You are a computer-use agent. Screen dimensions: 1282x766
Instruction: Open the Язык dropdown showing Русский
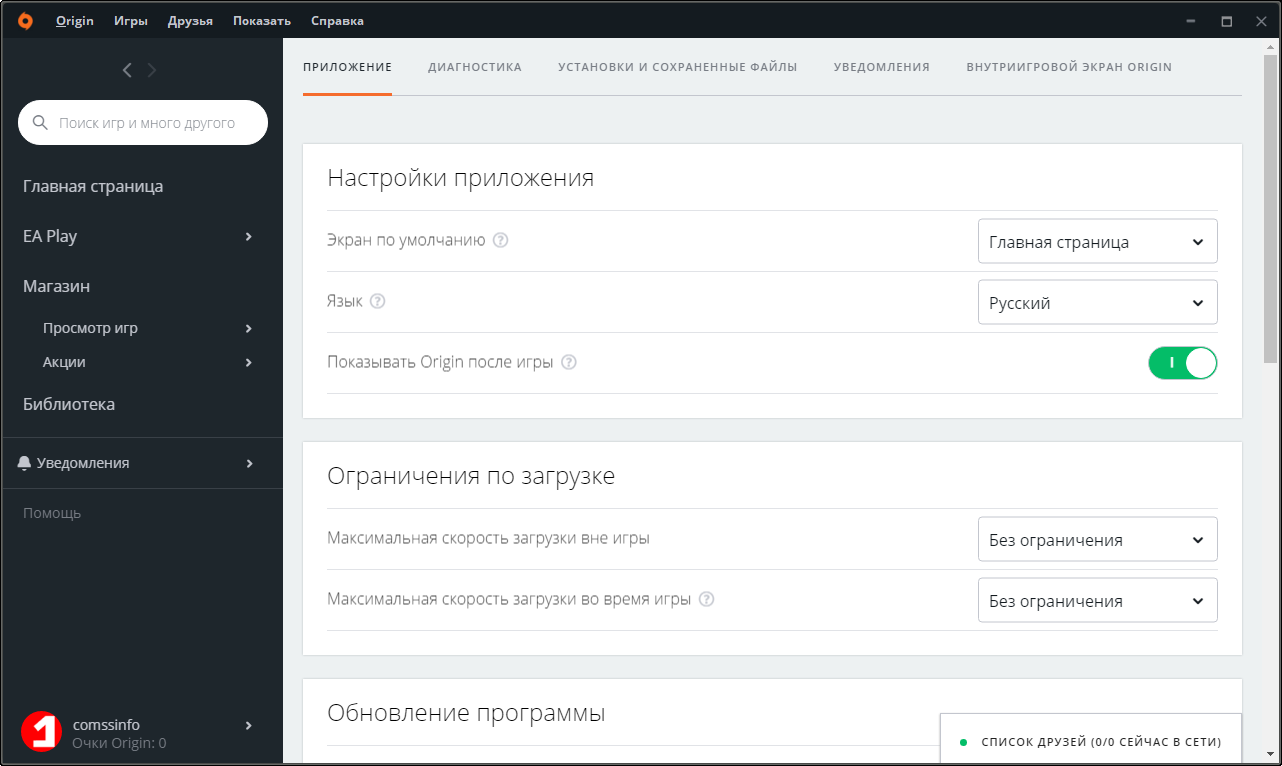click(1098, 302)
